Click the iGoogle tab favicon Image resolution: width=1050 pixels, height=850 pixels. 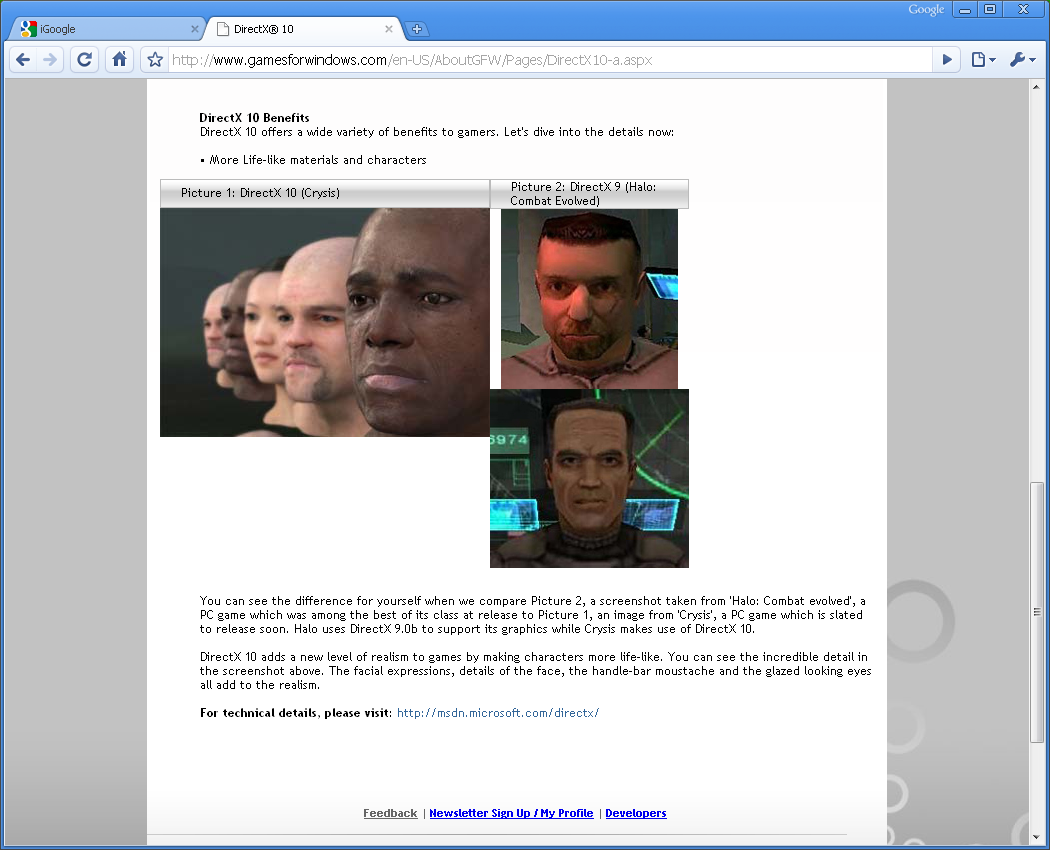point(28,29)
